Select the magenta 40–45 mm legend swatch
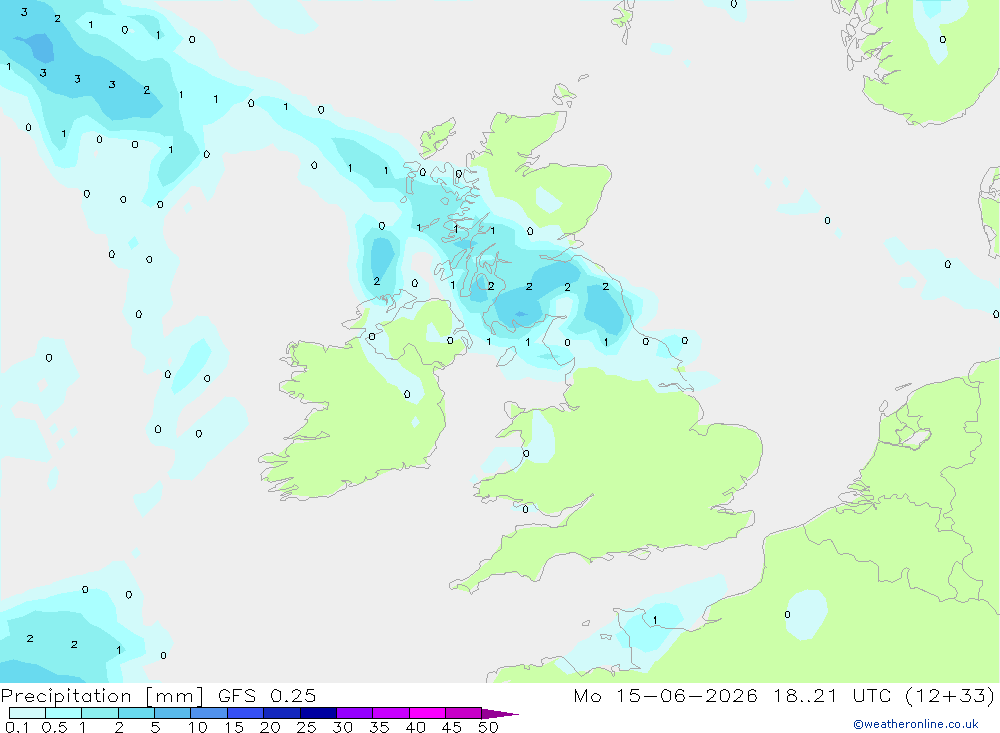 click(x=427, y=713)
